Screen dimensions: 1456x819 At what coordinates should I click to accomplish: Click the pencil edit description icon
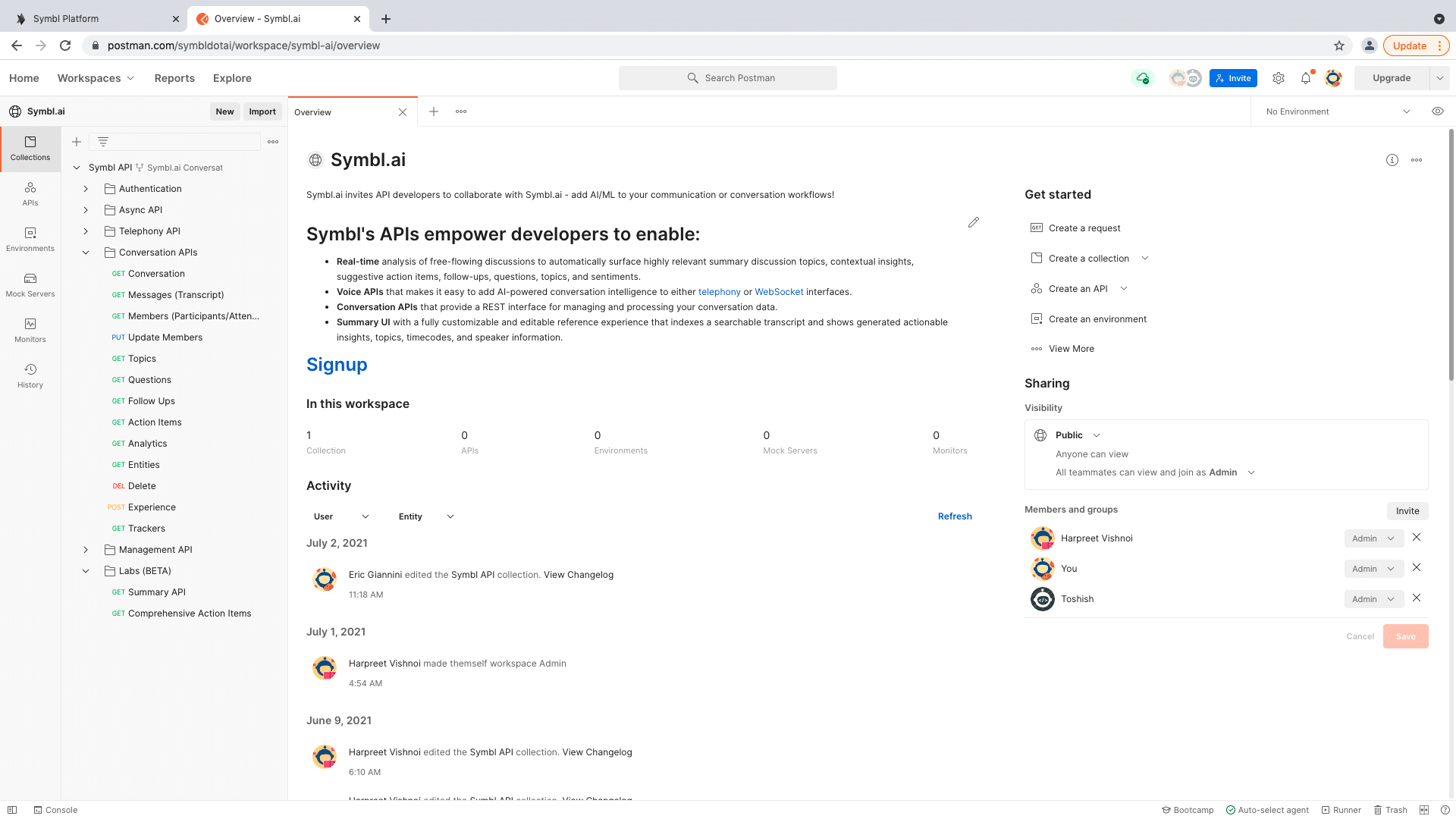coord(974,222)
